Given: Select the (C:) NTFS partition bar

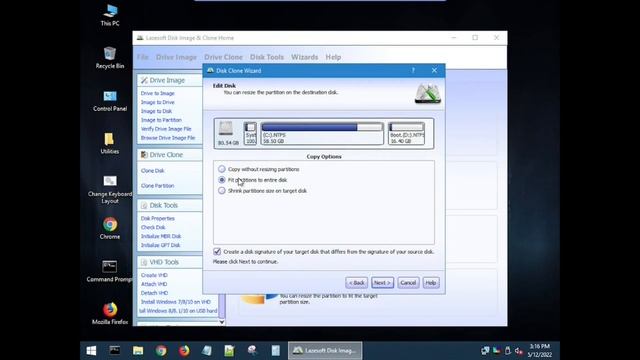Looking at the screenshot, I should point(322,133).
